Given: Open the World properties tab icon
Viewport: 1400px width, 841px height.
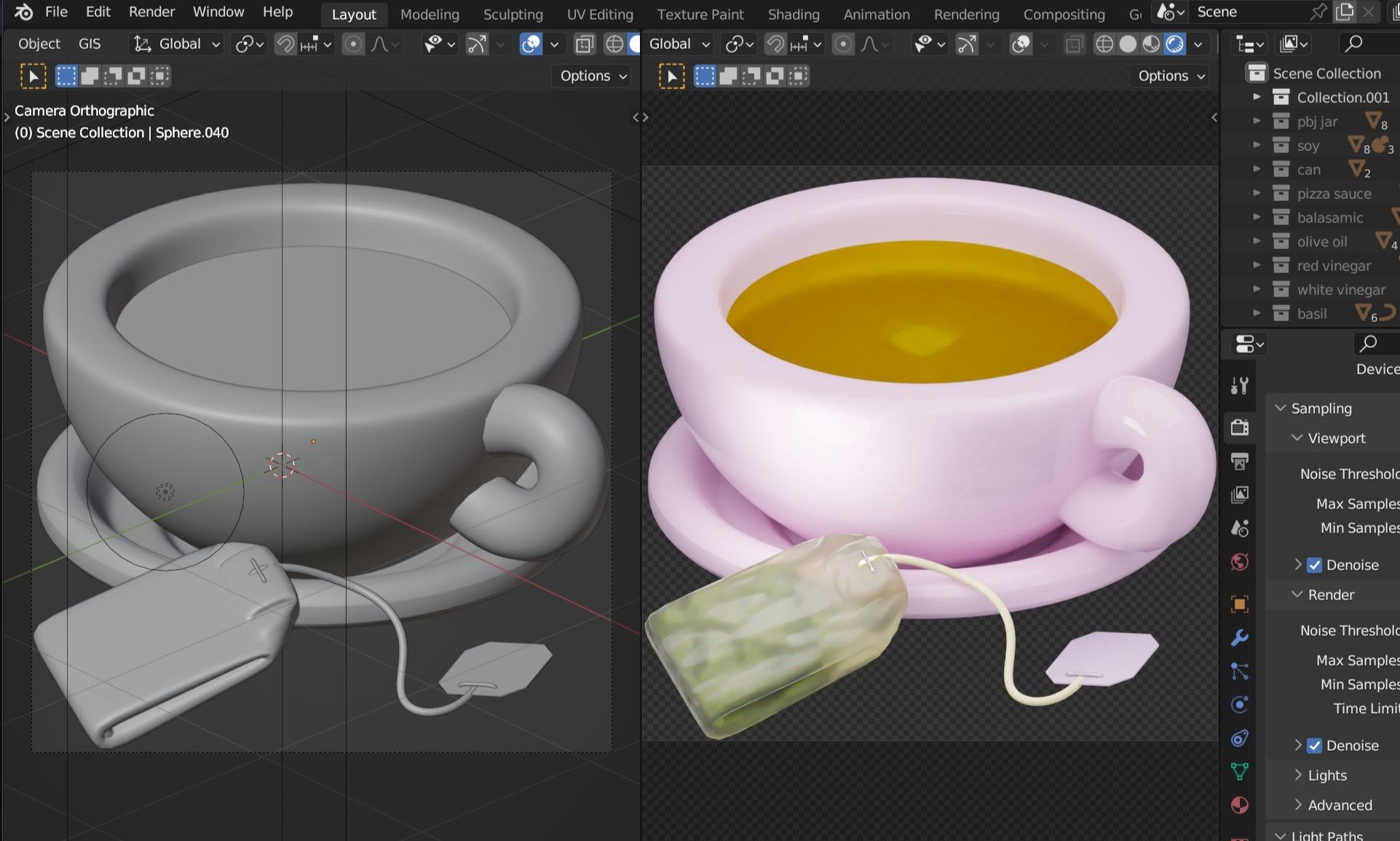Looking at the screenshot, I should coord(1239,562).
